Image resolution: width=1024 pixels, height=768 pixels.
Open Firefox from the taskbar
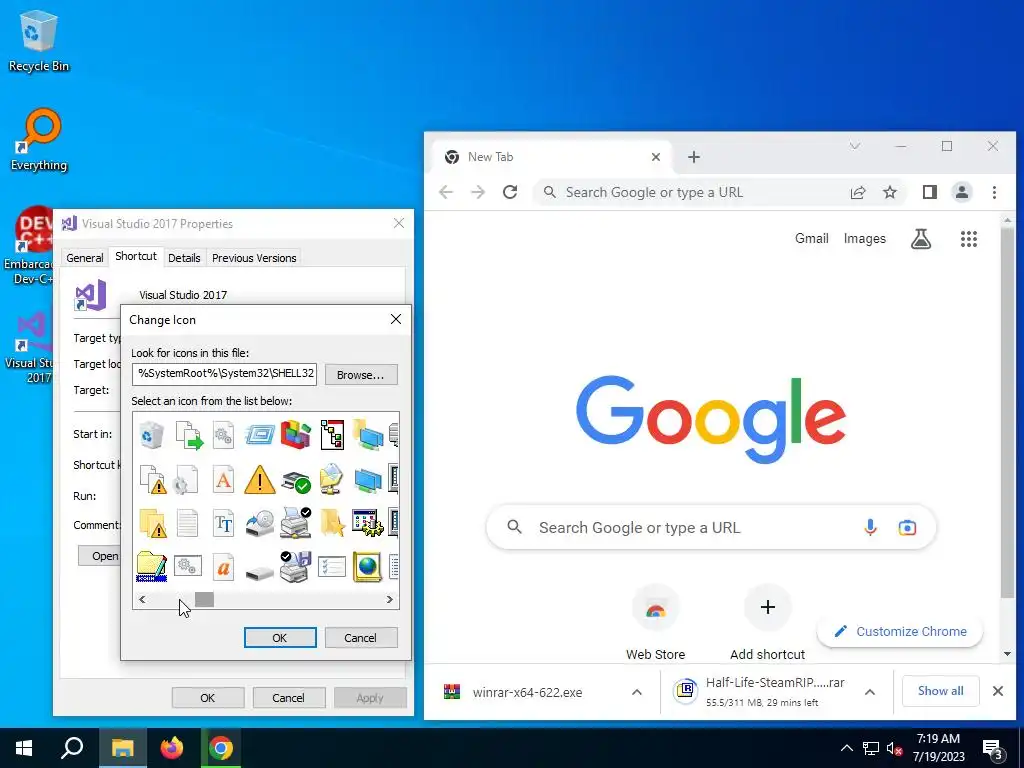(x=172, y=748)
